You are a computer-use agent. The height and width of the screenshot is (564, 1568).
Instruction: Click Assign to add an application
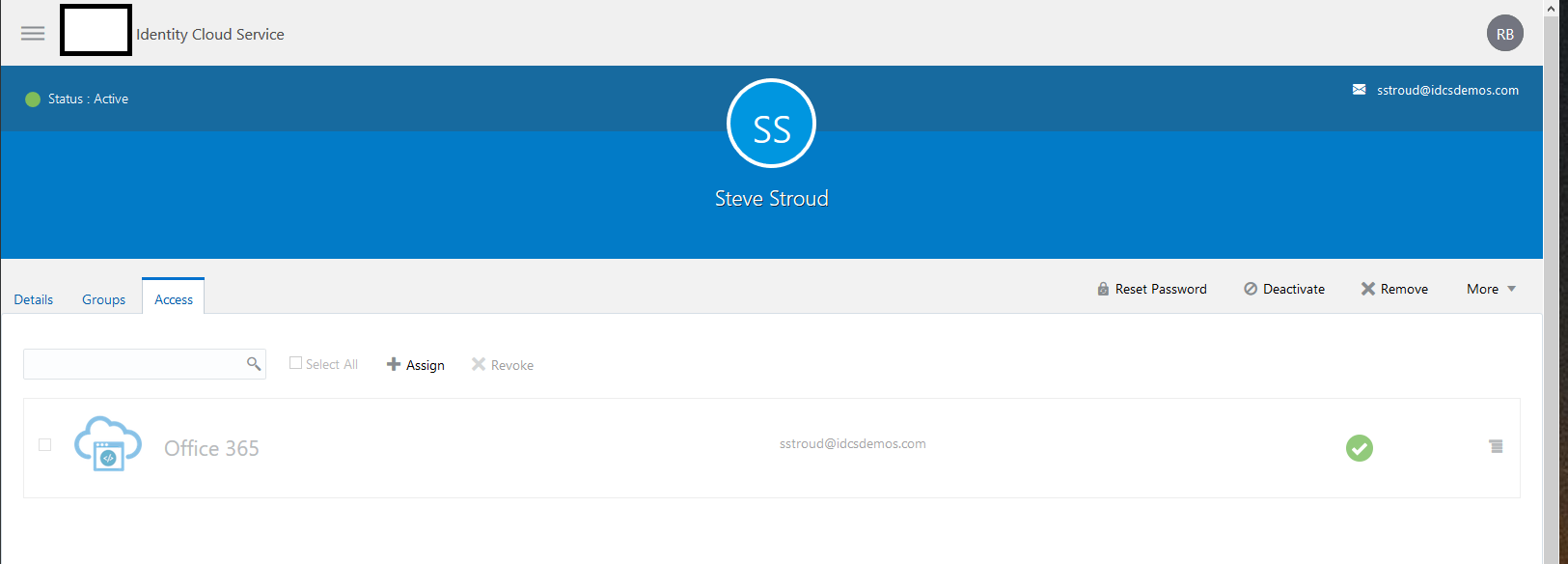tap(416, 365)
